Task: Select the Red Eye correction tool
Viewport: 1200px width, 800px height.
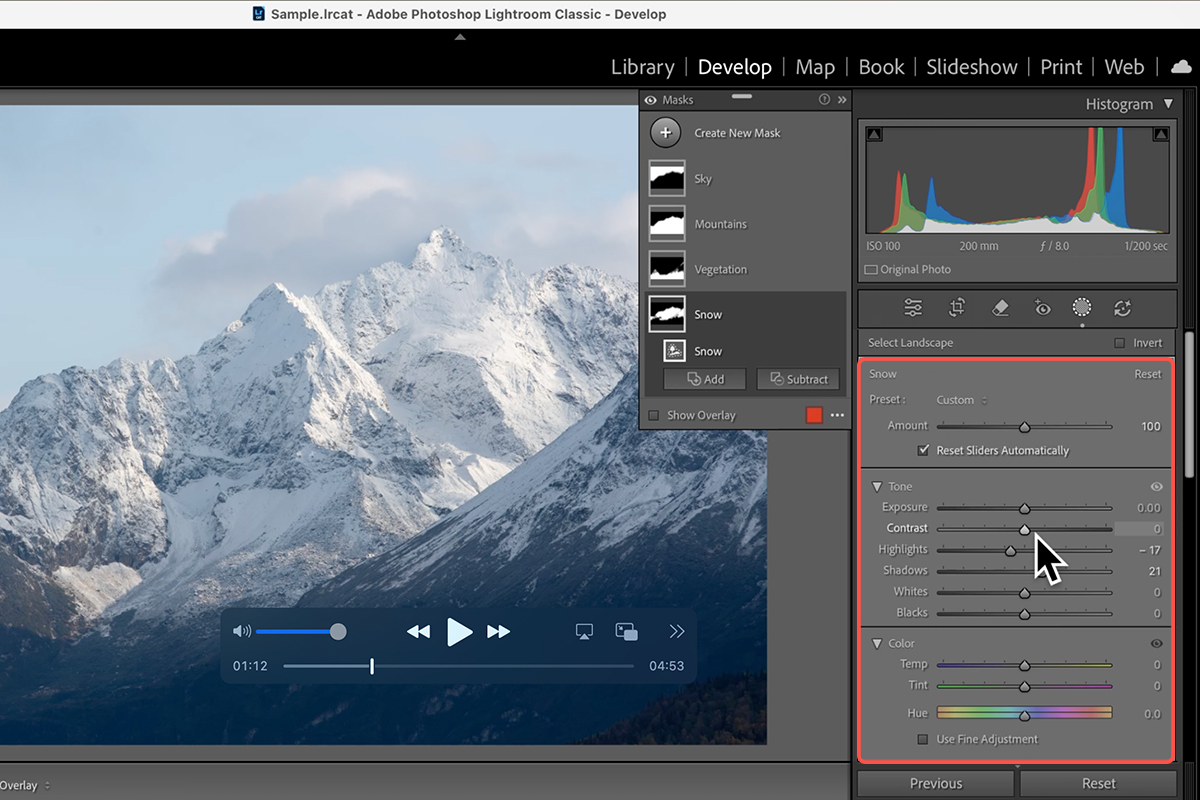Action: [x=1042, y=308]
